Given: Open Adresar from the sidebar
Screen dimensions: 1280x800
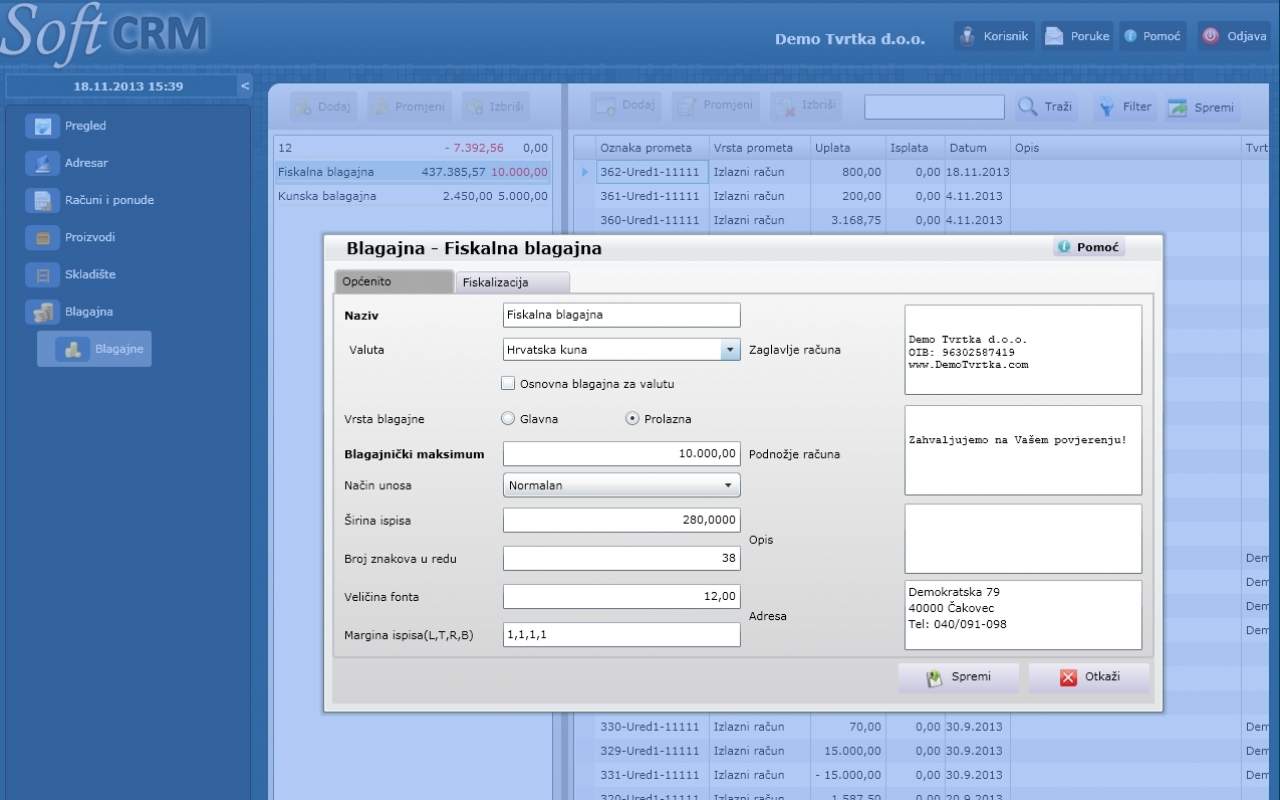Looking at the screenshot, I should (42, 163).
